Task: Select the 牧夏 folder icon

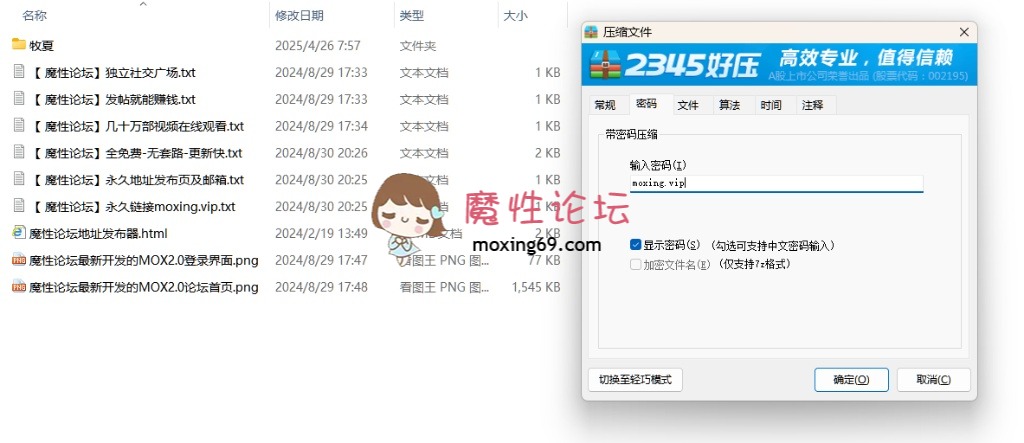Action: point(18,45)
